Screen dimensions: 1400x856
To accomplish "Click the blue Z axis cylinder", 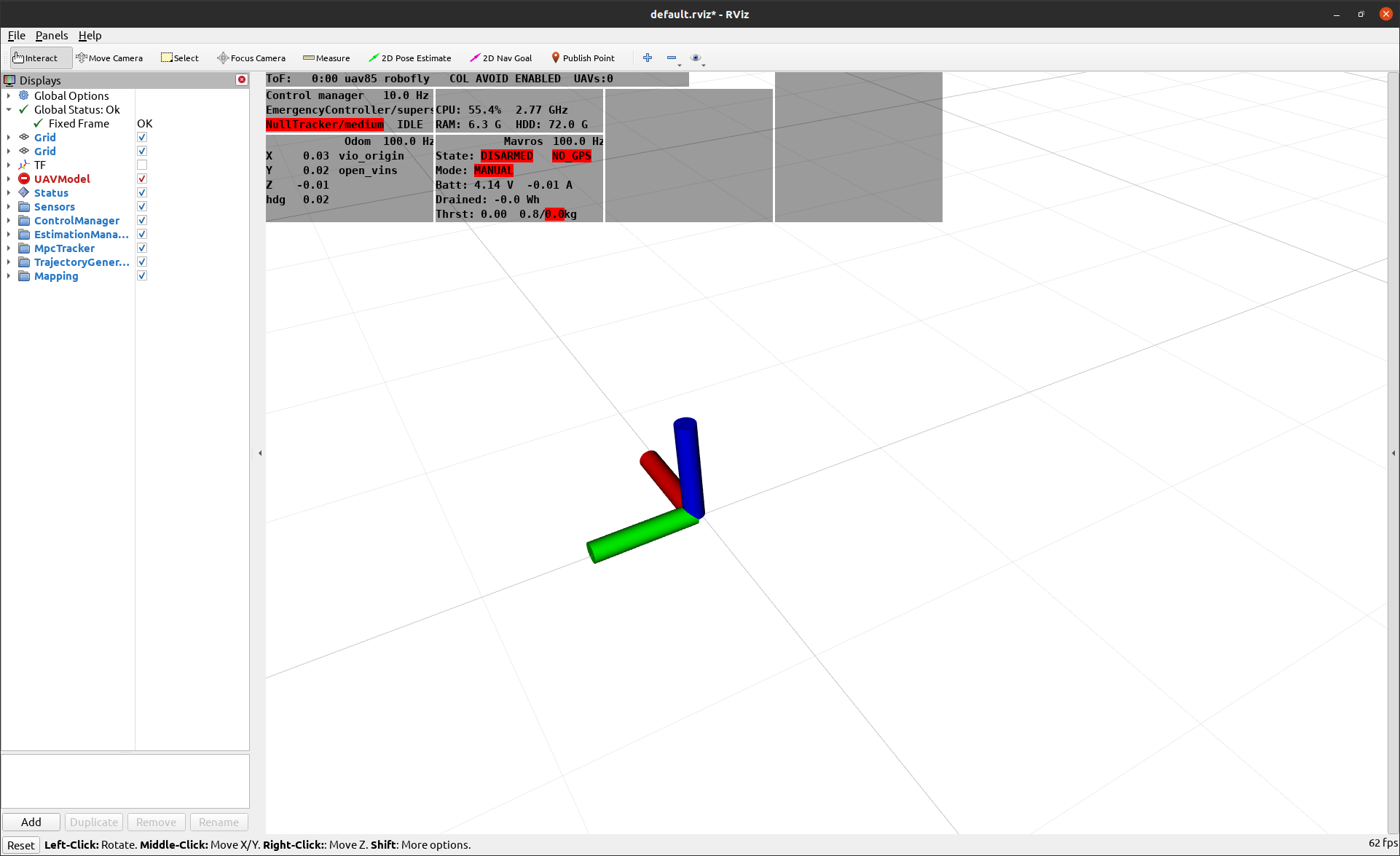I will click(x=689, y=466).
